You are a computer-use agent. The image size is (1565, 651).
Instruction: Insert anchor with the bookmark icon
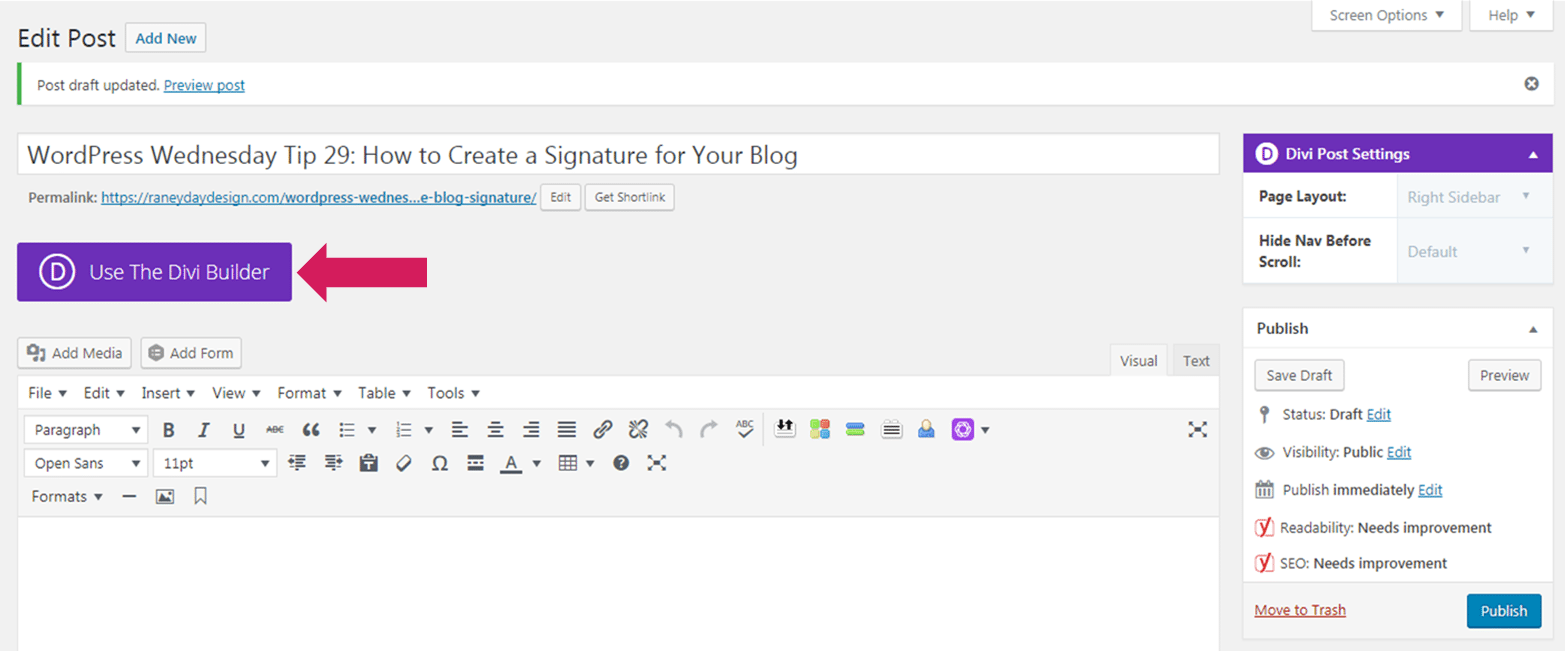(x=200, y=496)
